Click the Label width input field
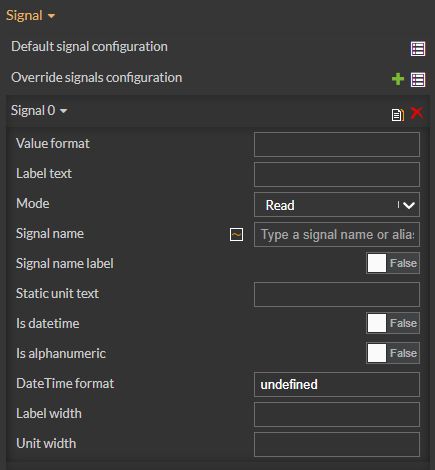Viewport: 435px width, 470px height. point(337,414)
